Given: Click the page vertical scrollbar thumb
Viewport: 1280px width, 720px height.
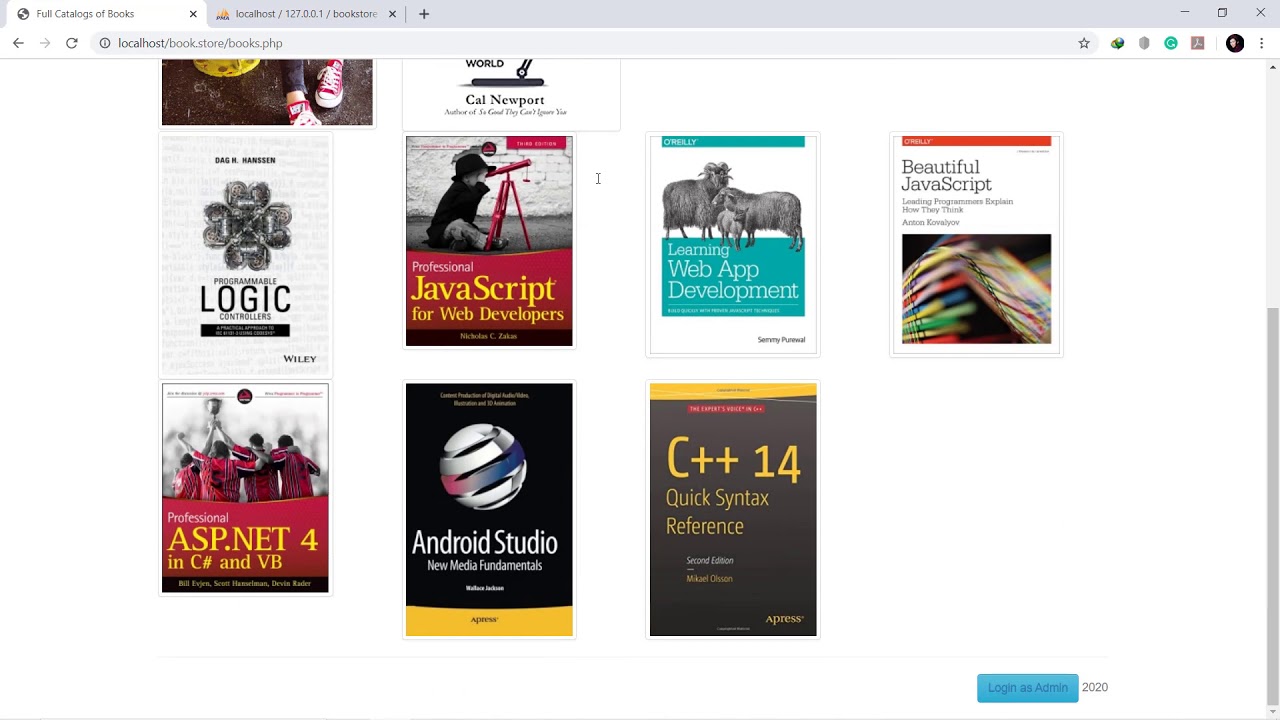Looking at the screenshot, I should coord(1272,505).
